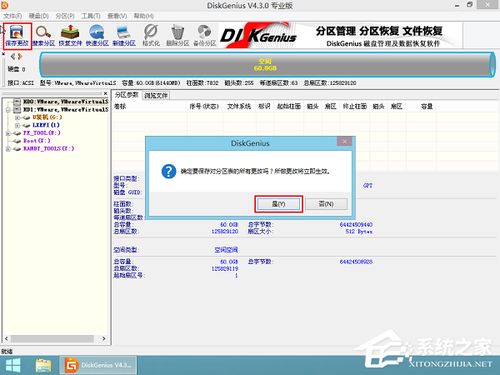The height and width of the screenshot is (375, 500).
Task: Open the Windows Start button
Action: point(13,365)
